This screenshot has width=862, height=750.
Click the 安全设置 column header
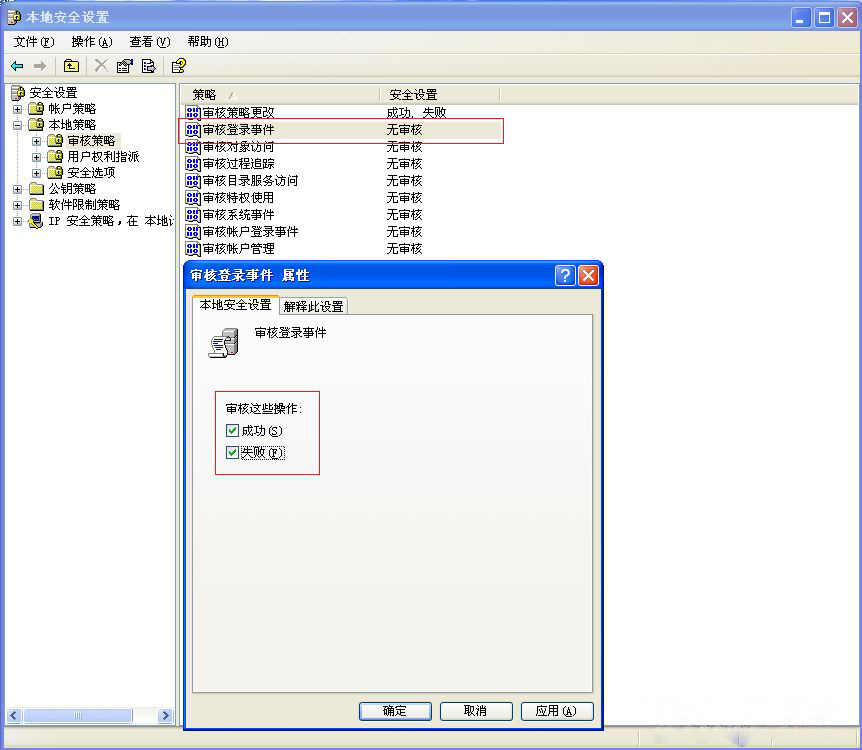413,94
